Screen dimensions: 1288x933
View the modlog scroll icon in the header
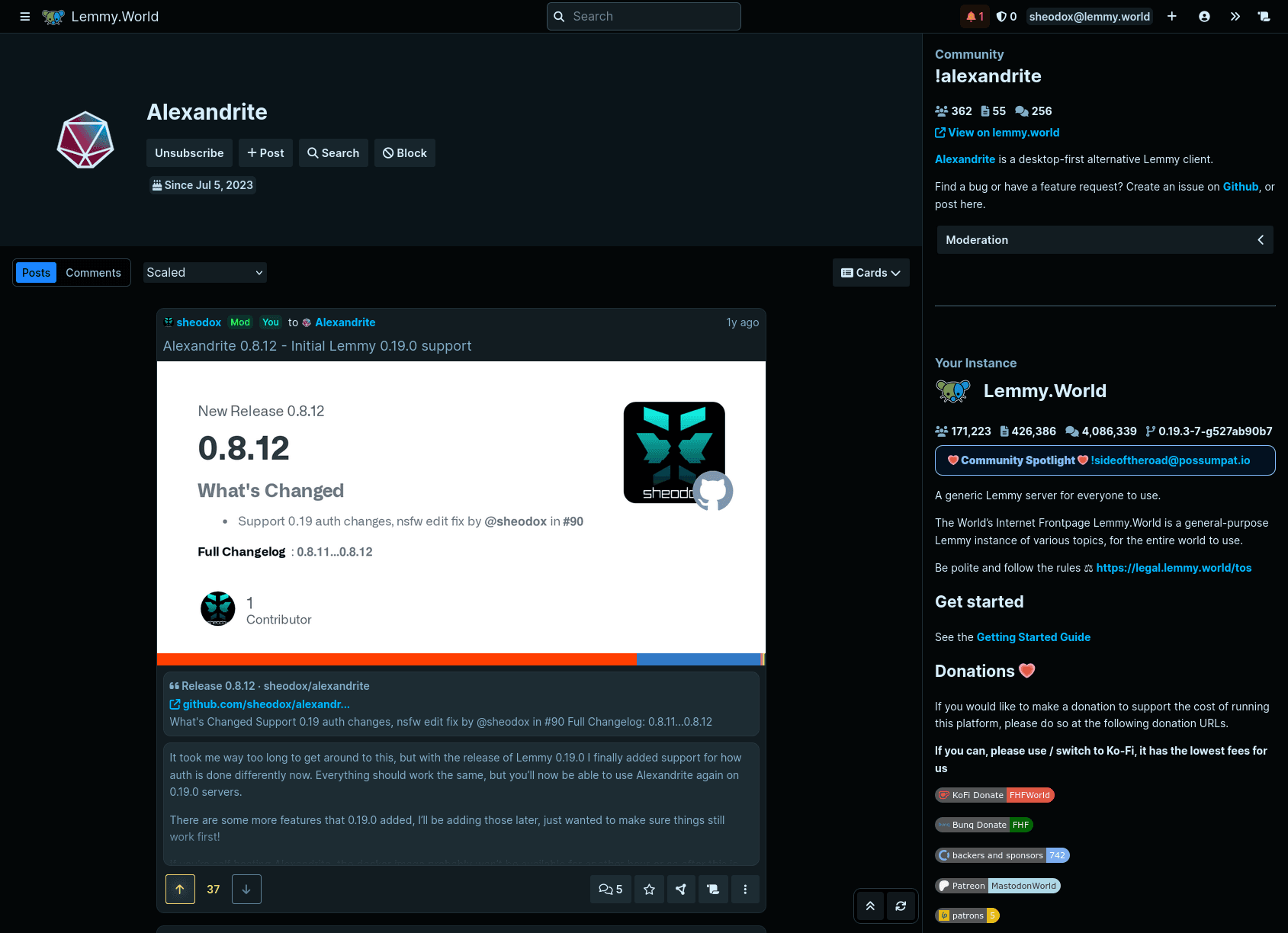[1264, 16]
